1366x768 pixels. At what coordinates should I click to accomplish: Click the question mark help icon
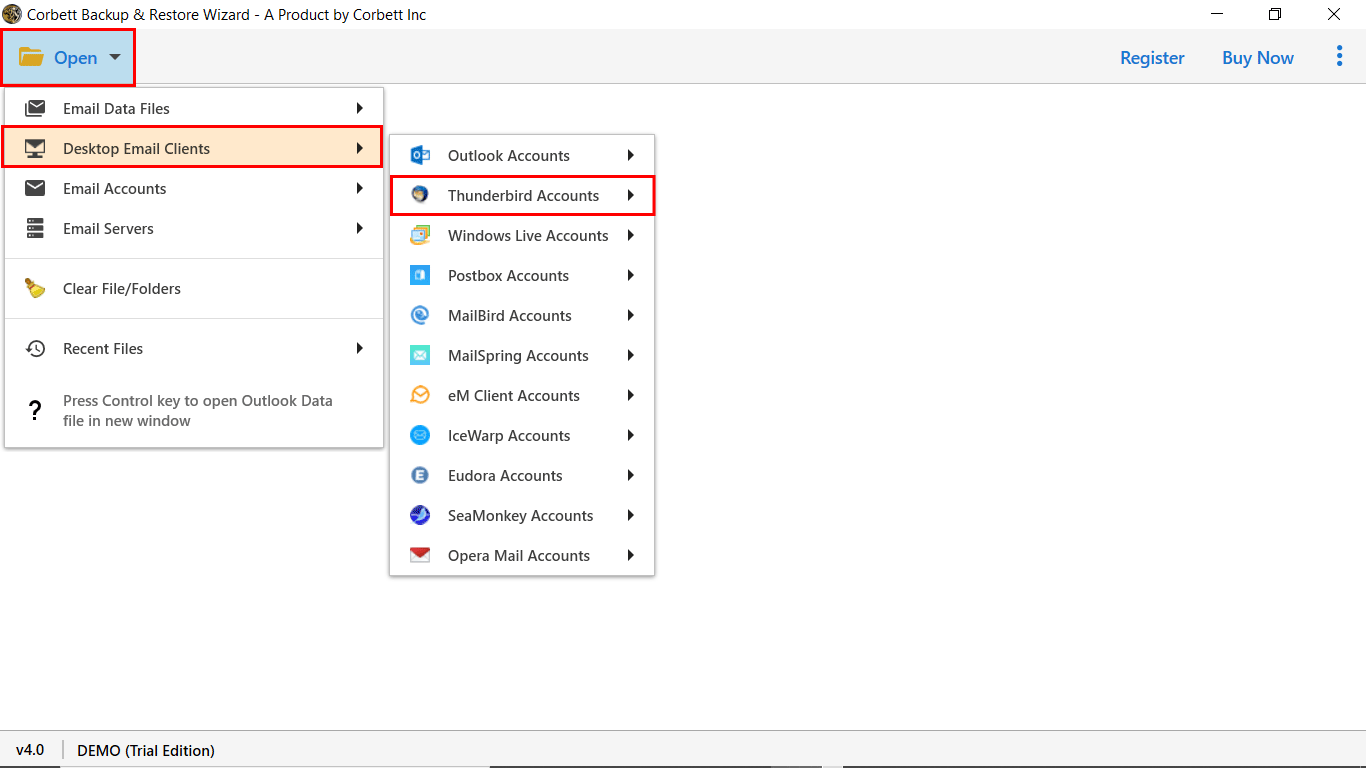tap(35, 410)
